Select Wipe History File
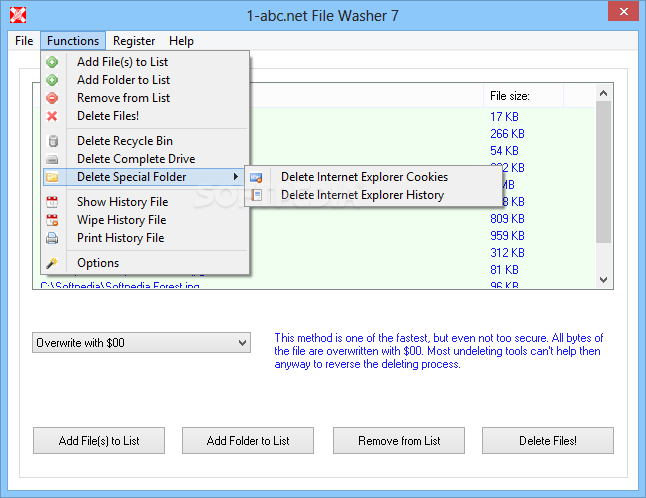646x498 pixels. point(146,220)
